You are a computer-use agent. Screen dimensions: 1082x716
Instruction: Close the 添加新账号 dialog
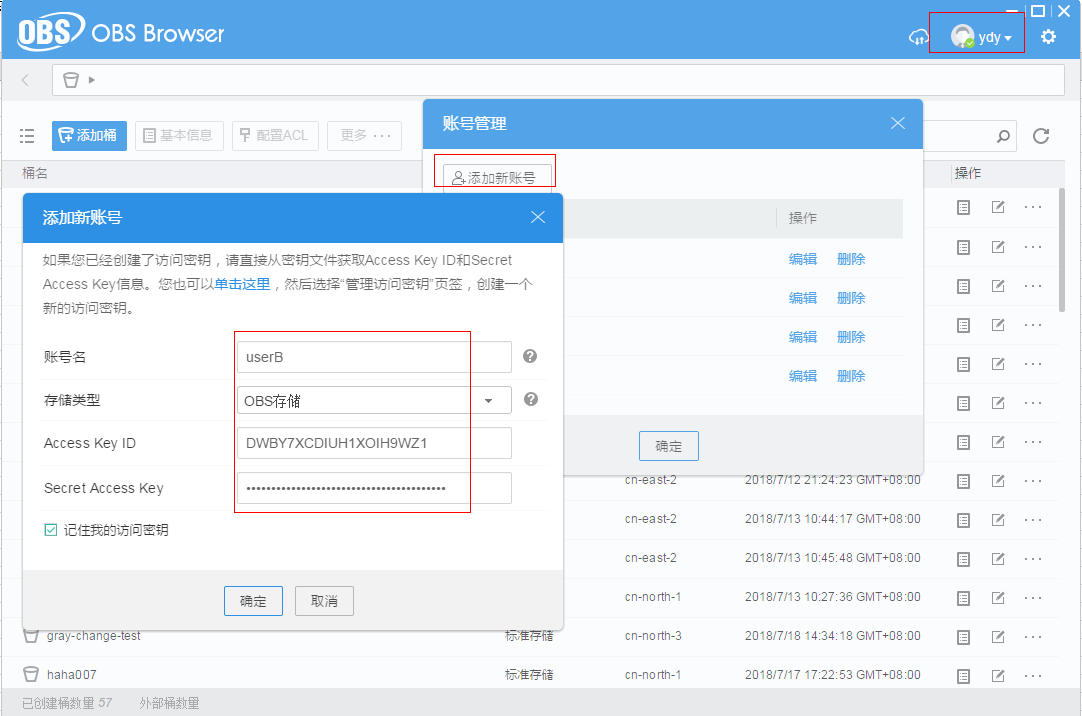[538, 217]
